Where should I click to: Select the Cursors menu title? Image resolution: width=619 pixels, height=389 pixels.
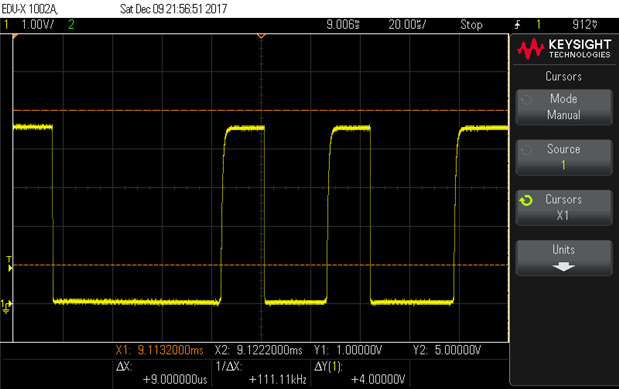click(563, 76)
